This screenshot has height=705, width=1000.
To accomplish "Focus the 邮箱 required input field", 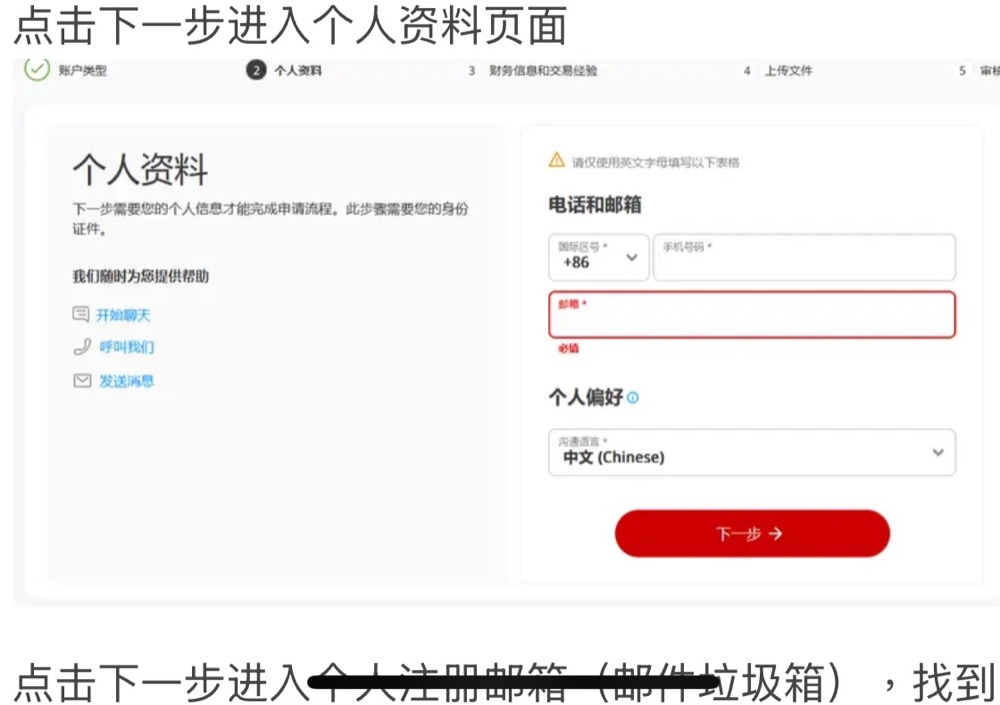I will click(752, 315).
